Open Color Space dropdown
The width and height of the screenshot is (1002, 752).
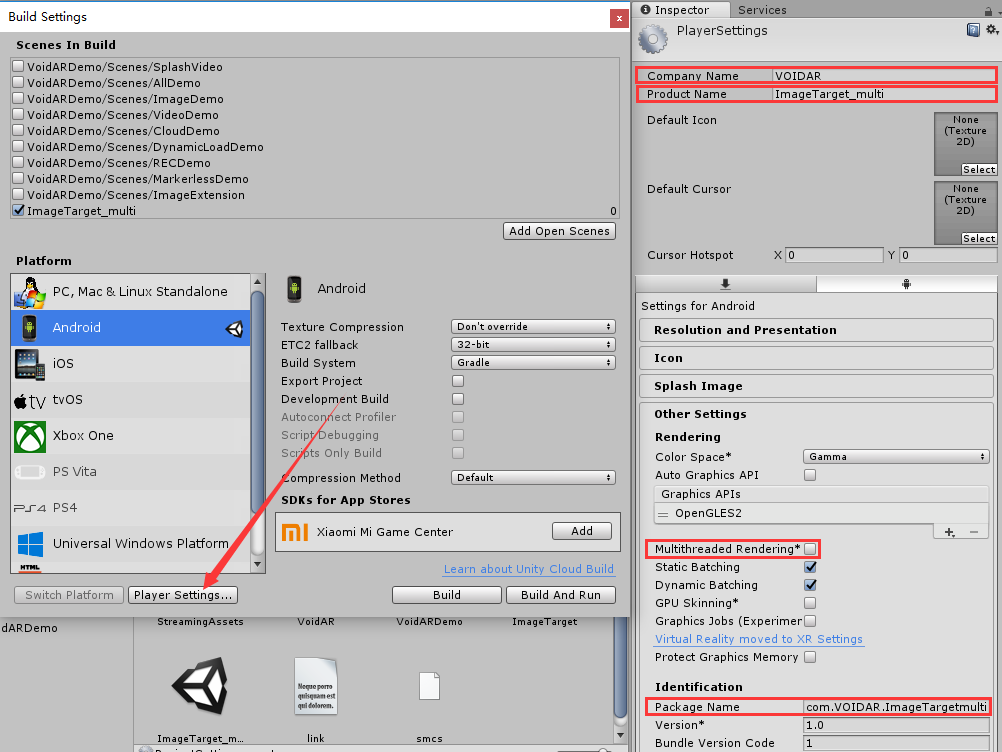pyautogui.click(x=896, y=457)
